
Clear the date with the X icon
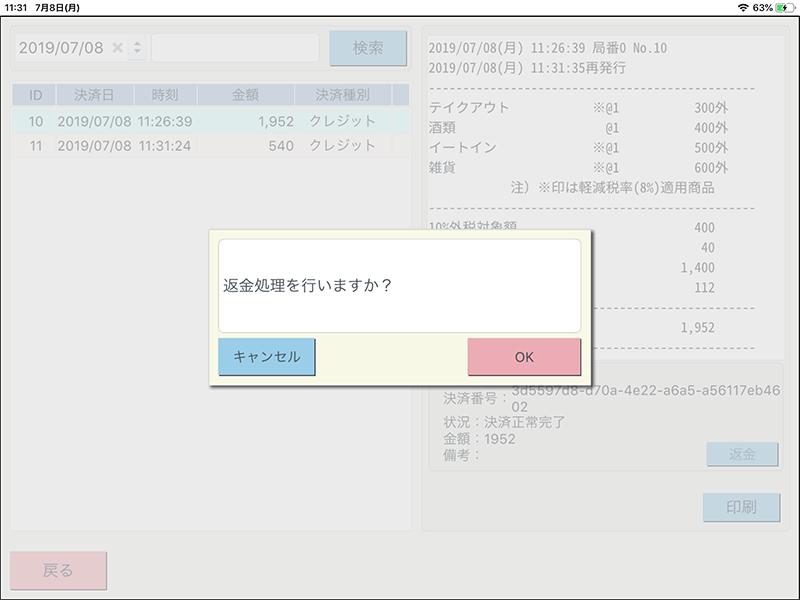(x=117, y=48)
